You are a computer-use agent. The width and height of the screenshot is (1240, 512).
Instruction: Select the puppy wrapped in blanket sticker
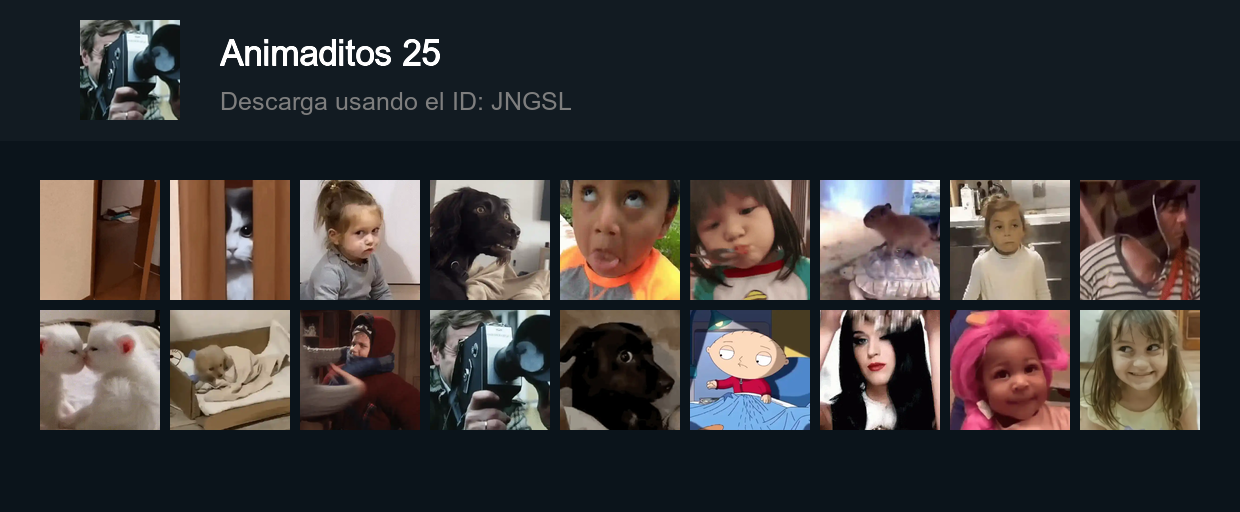click(230, 370)
